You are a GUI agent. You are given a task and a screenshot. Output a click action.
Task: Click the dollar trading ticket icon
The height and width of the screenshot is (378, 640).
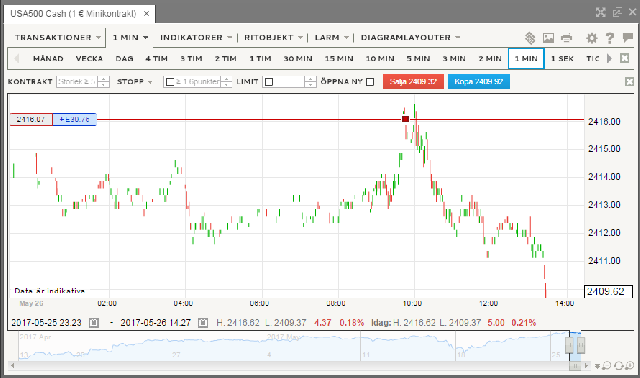(x=530, y=38)
